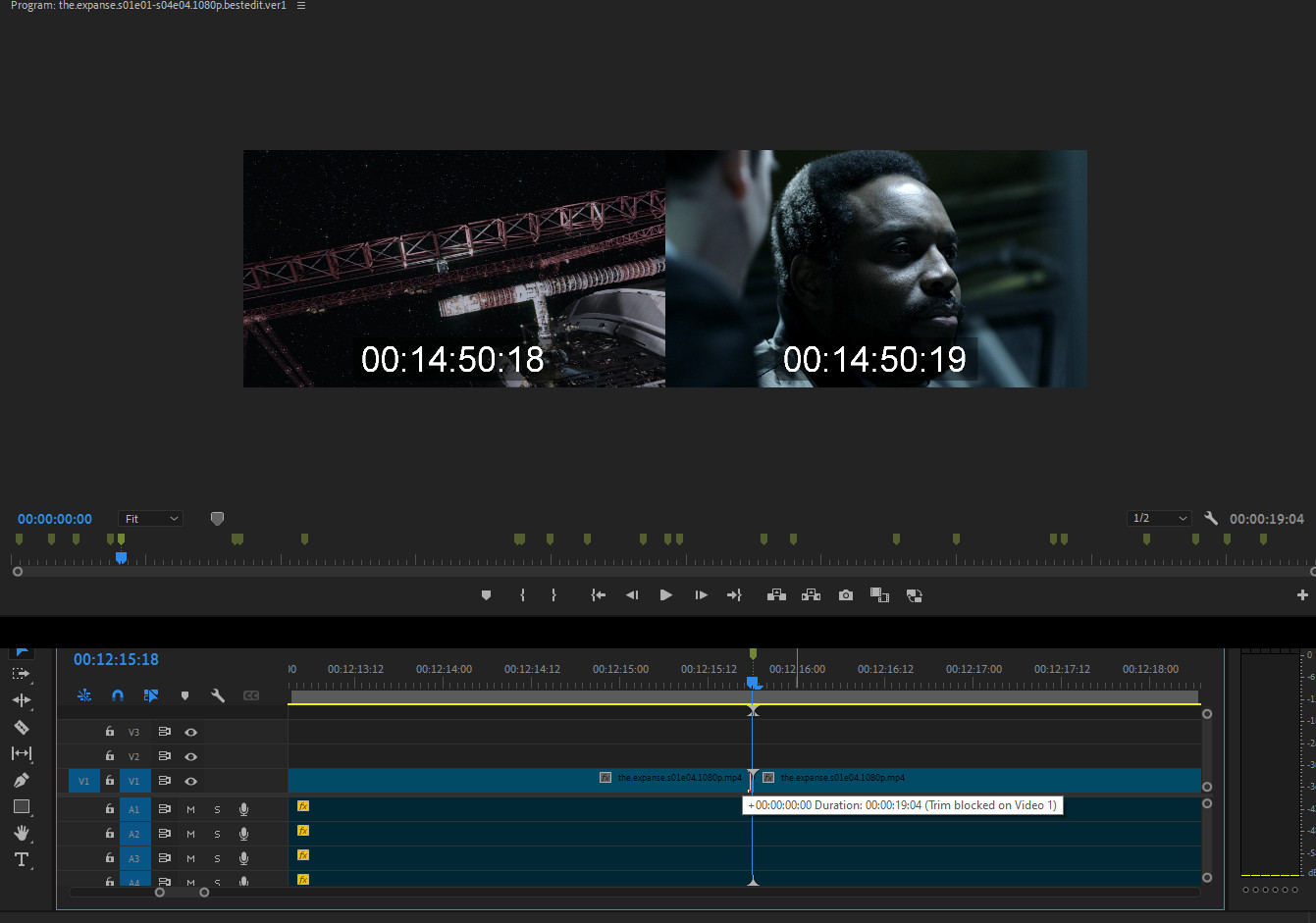Click the timeline timecode 00:12:15:18
The image size is (1316, 923).
[116, 659]
